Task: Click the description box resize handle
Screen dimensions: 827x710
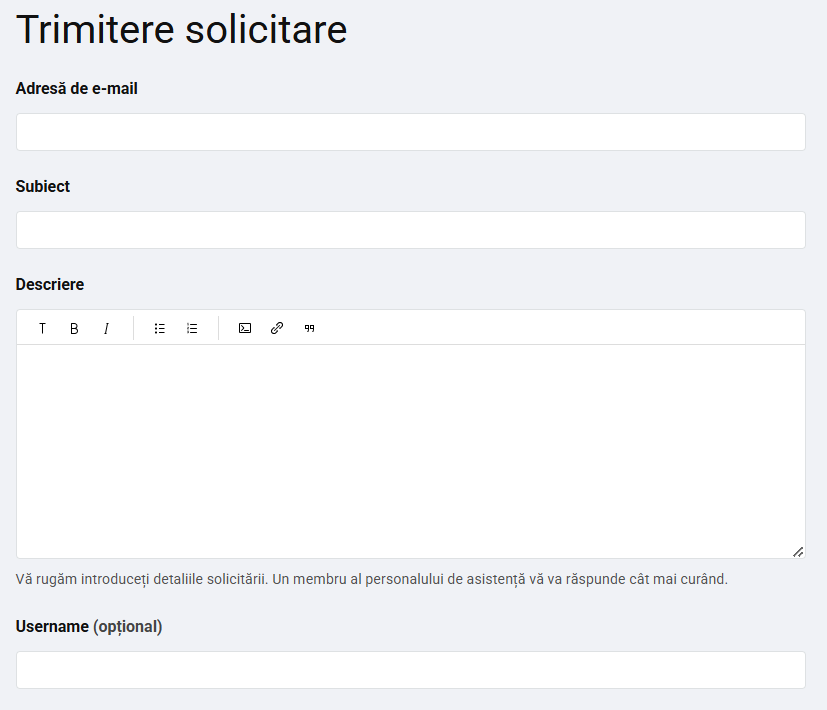Action: click(798, 552)
